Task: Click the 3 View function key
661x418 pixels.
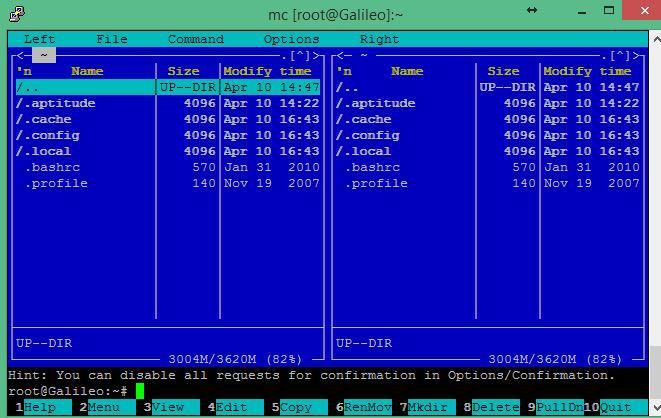Action: pos(172,407)
